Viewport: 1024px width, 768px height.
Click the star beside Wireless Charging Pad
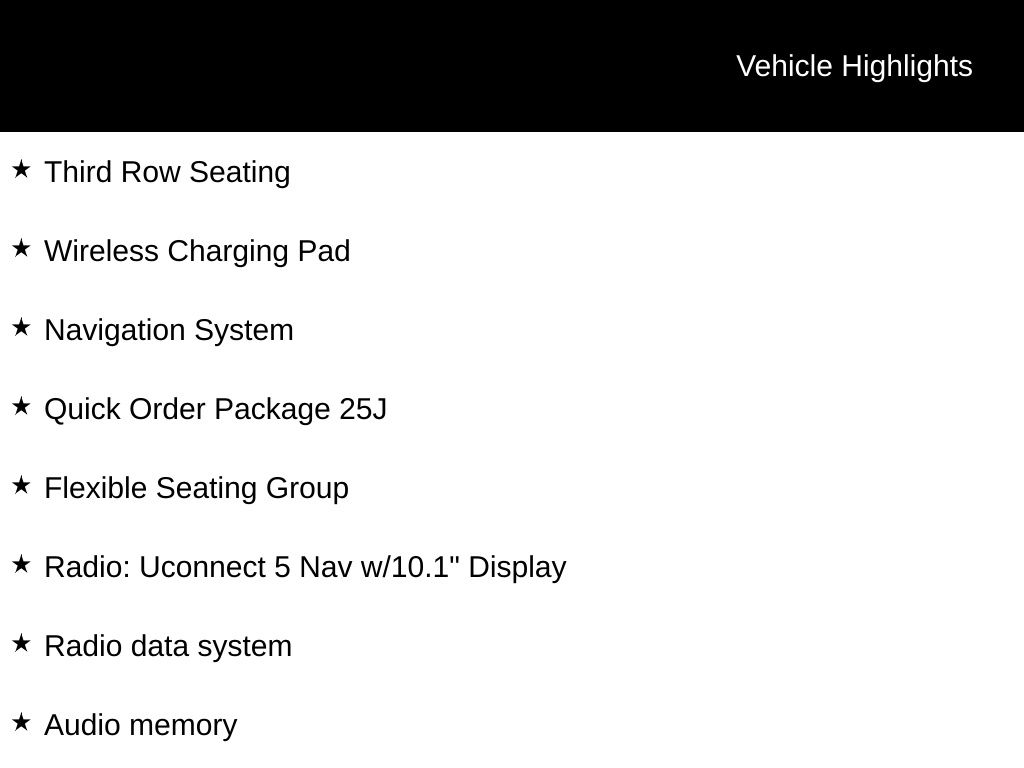click(x=21, y=248)
